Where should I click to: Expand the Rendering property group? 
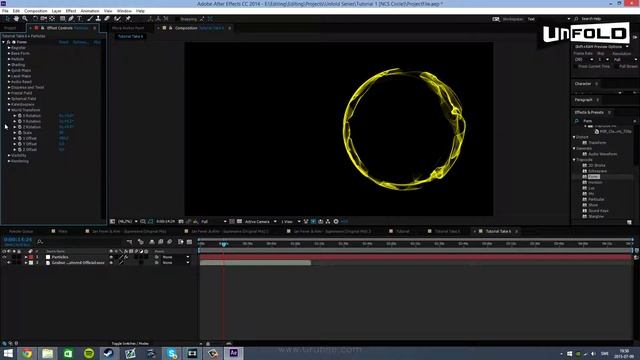tap(9, 161)
